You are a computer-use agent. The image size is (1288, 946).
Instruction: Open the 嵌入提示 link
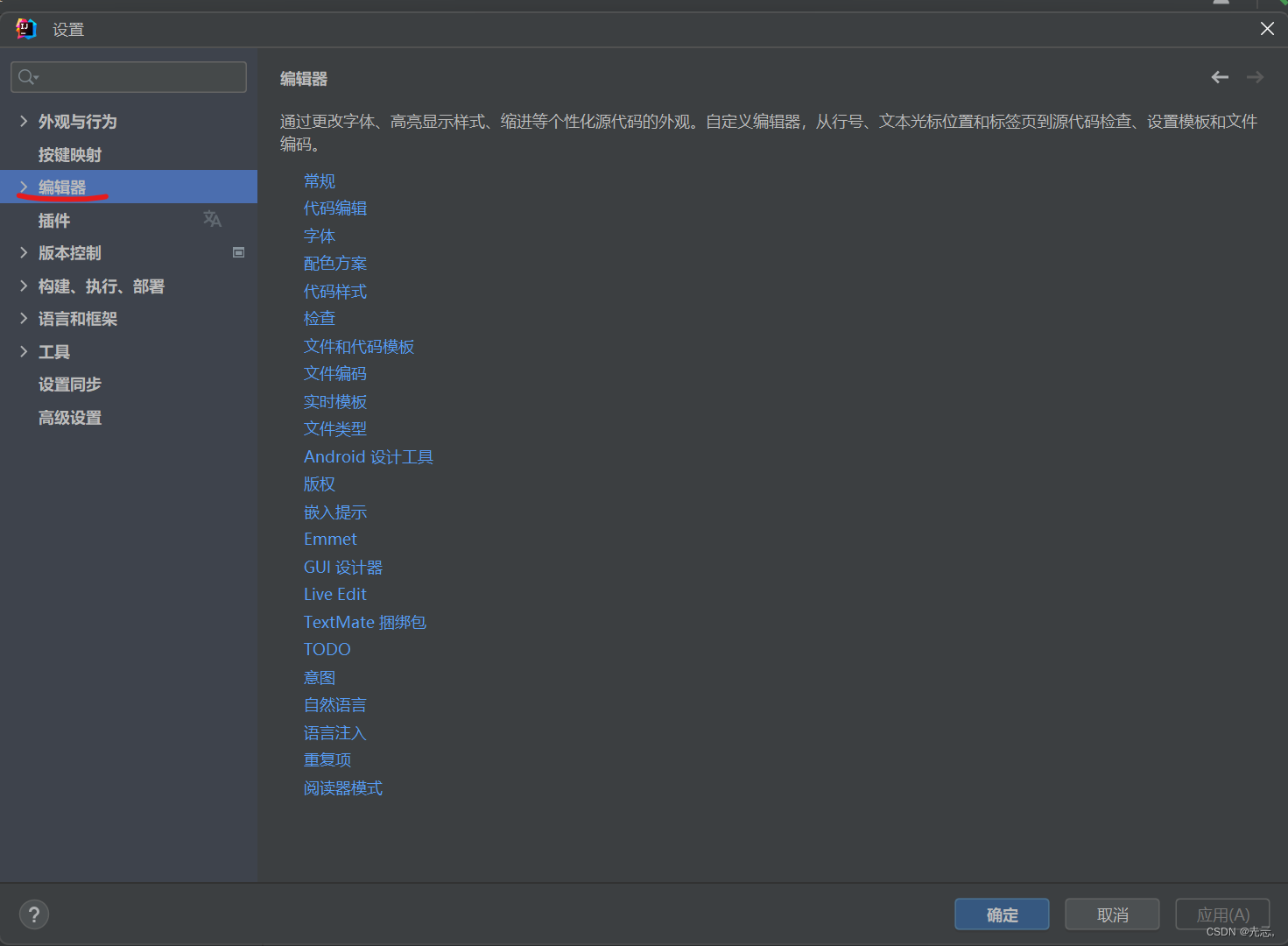coord(335,512)
